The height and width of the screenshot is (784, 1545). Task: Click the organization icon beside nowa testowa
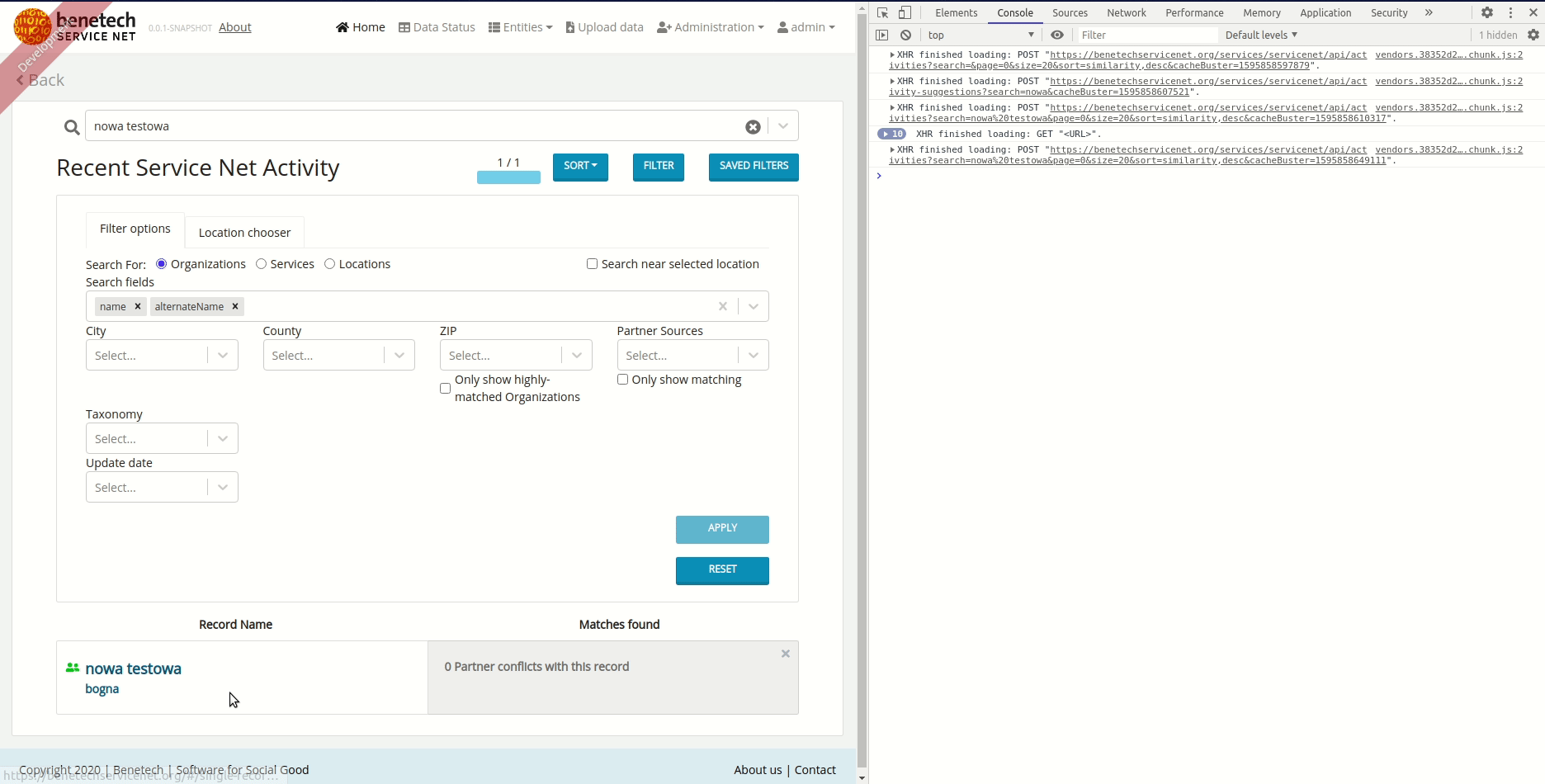pyautogui.click(x=73, y=668)
